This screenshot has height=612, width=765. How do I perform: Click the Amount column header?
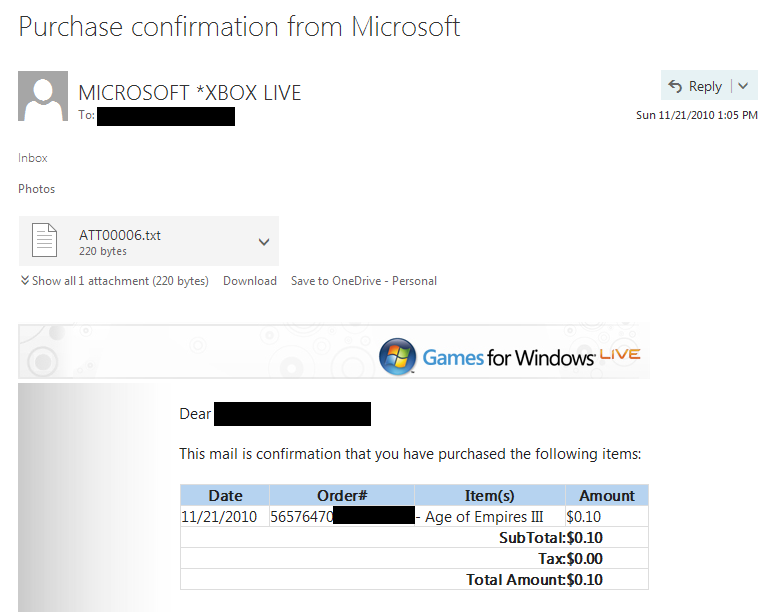pos(607,495)
